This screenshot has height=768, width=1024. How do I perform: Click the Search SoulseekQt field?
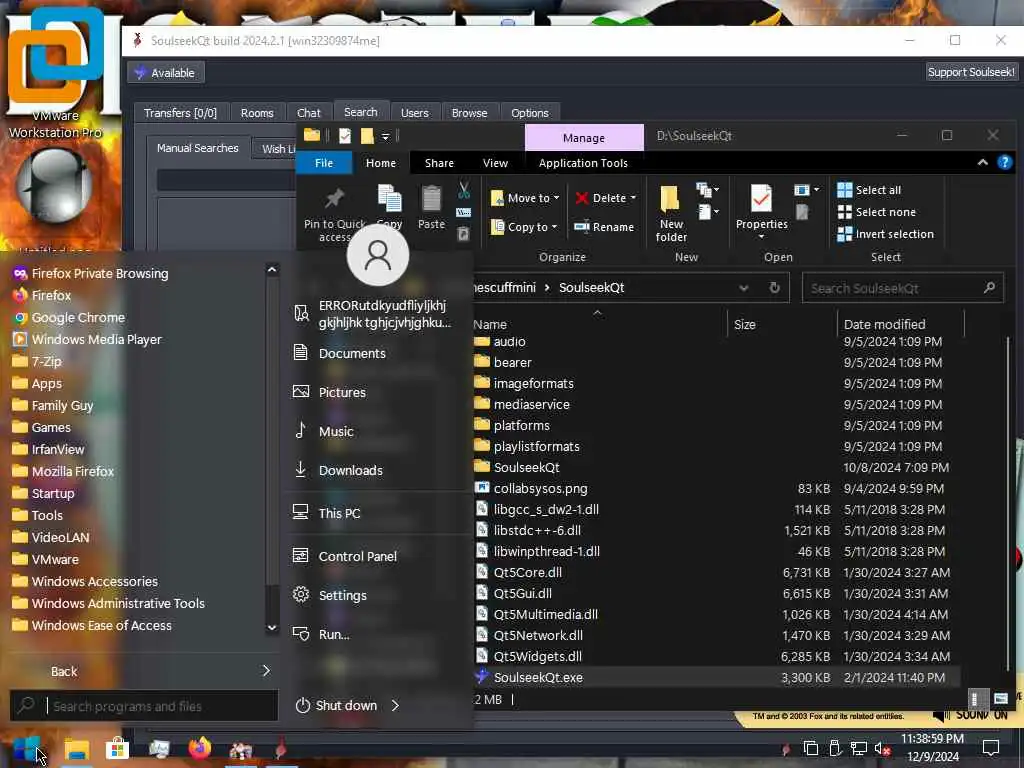902,288
